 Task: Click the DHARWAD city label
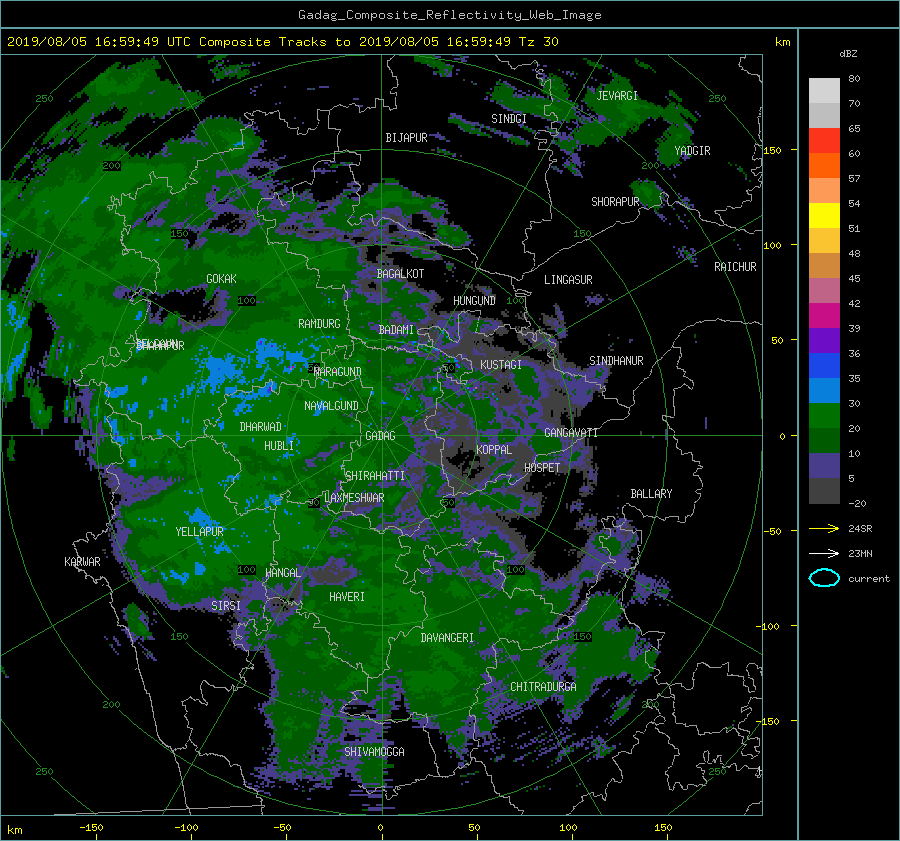pos(260,427)
